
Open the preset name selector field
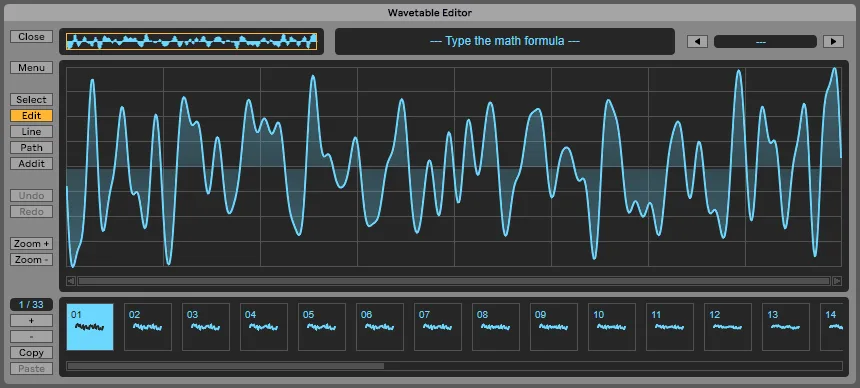coord(765,42)
